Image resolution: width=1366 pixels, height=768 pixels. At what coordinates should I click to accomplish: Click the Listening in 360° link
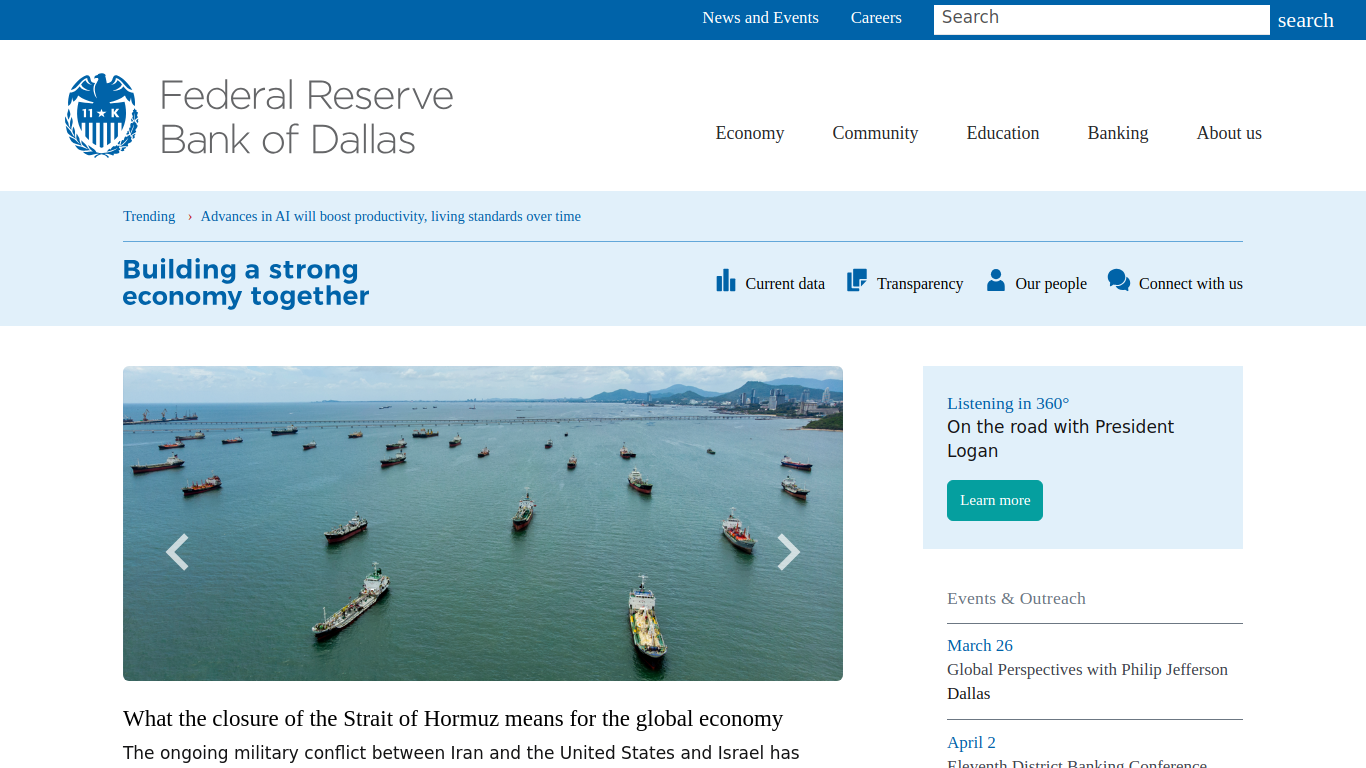(1008, 404)
